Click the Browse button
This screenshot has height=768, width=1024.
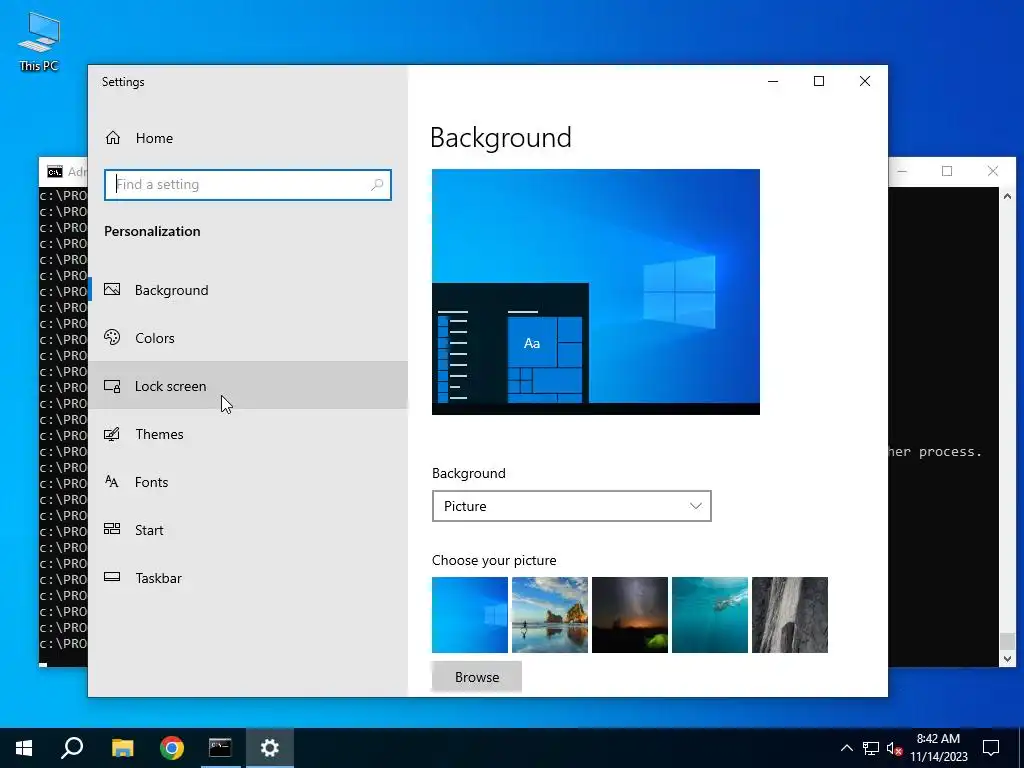pos(477,677)
